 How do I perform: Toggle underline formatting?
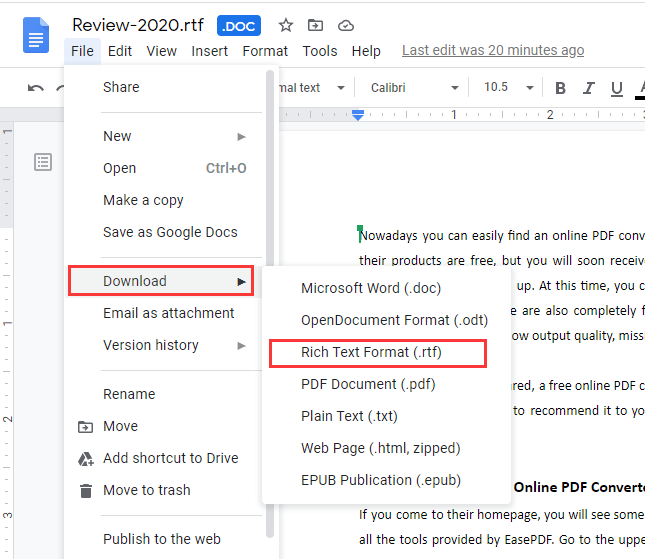[616, 88]
